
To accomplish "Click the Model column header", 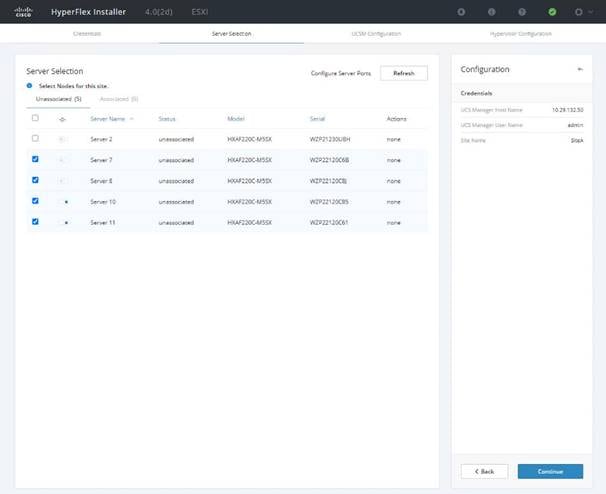I will 236,119.
